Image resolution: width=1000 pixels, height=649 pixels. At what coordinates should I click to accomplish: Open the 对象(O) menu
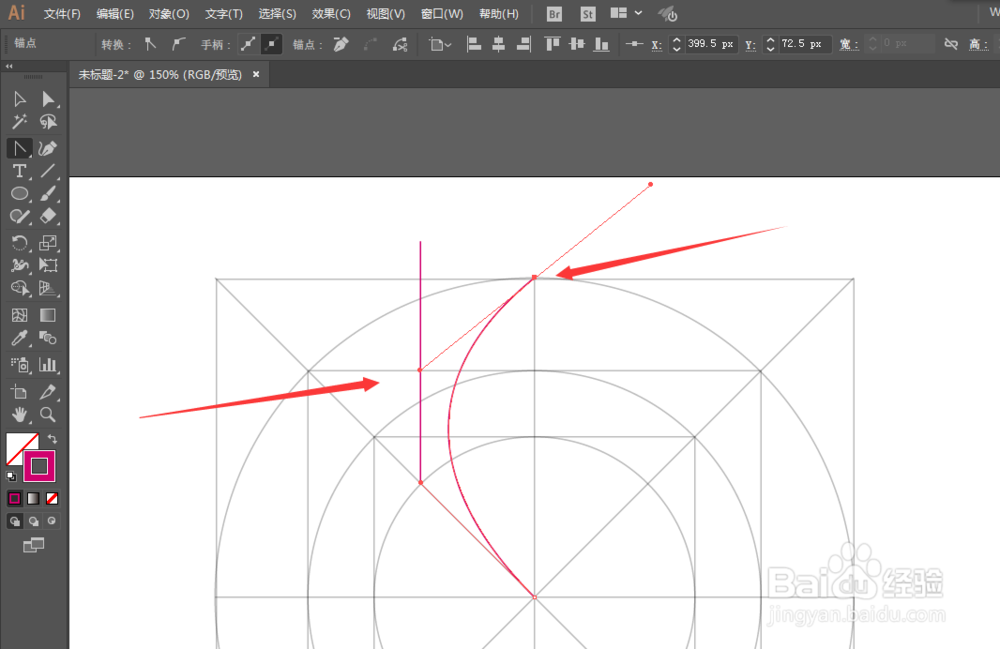point(169,13)
